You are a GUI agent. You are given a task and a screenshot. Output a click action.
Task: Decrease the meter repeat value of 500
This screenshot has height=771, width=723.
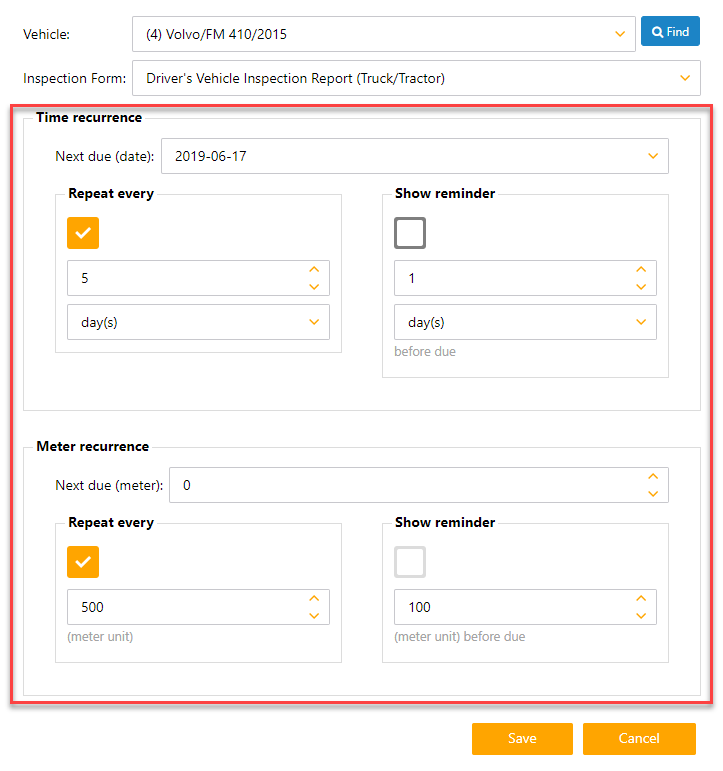point(314,616)
